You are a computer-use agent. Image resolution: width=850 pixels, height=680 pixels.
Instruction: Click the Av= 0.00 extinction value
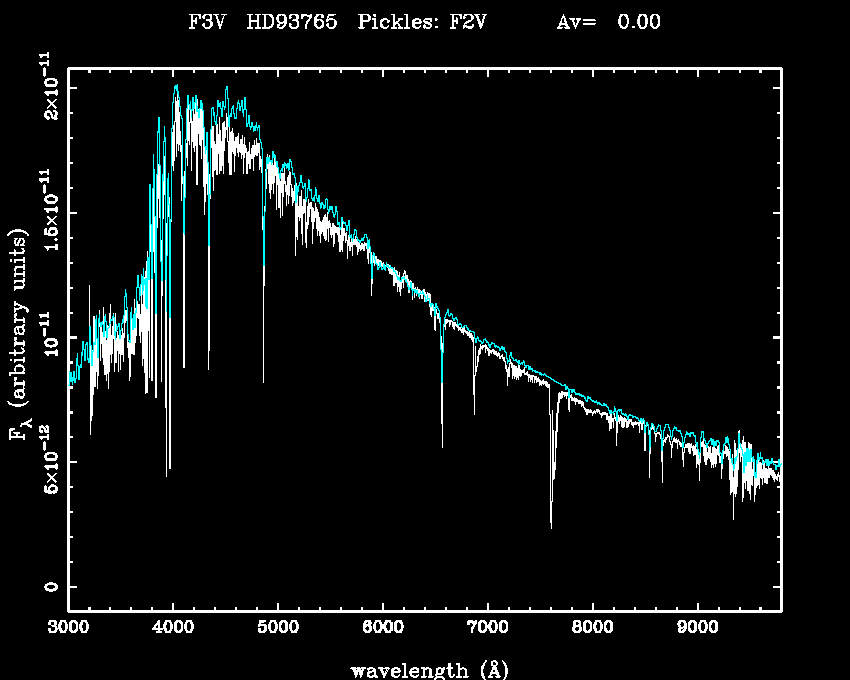pos(607,22)
